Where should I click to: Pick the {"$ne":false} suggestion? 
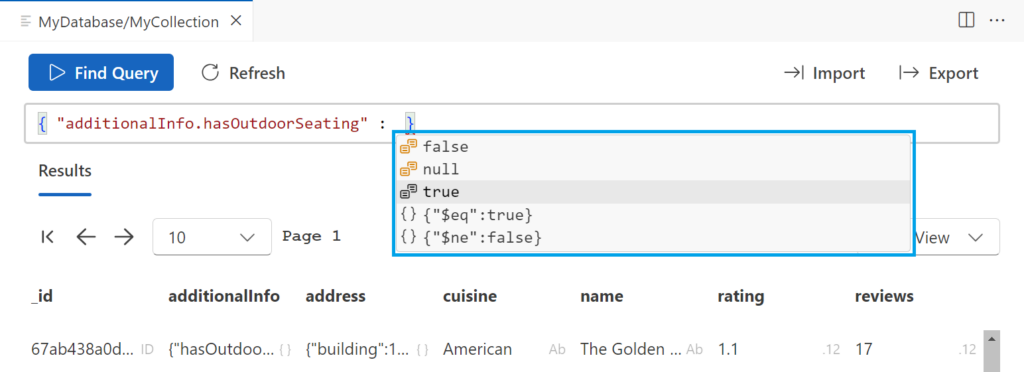click(653, 238)
